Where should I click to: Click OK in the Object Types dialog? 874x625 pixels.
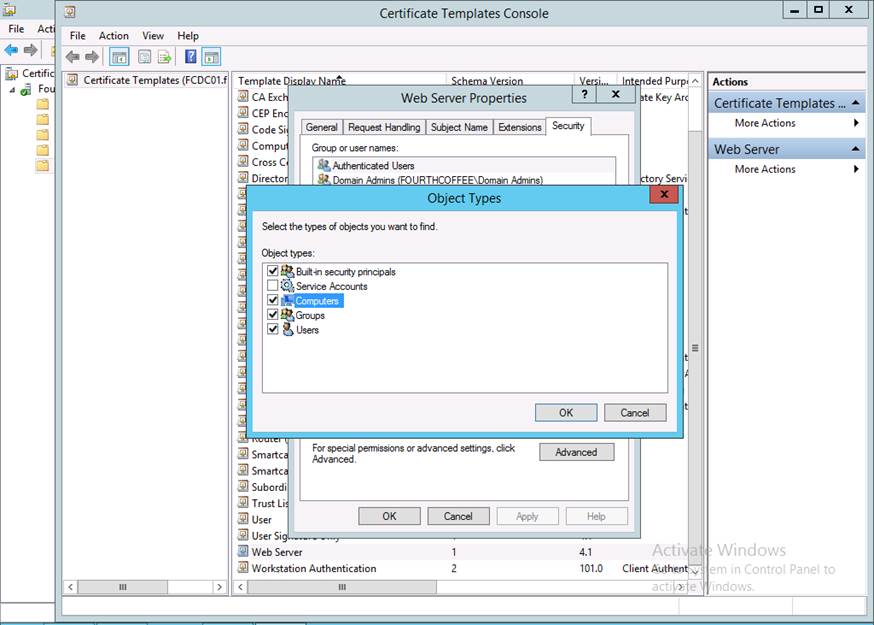pos(565,412)
